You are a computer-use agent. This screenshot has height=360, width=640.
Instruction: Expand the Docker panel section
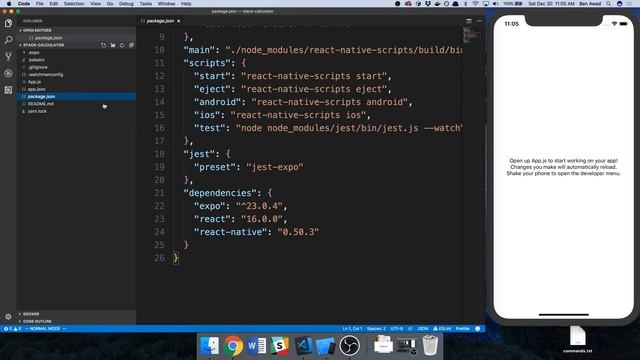pyautogui.click(x=31, y=314)
